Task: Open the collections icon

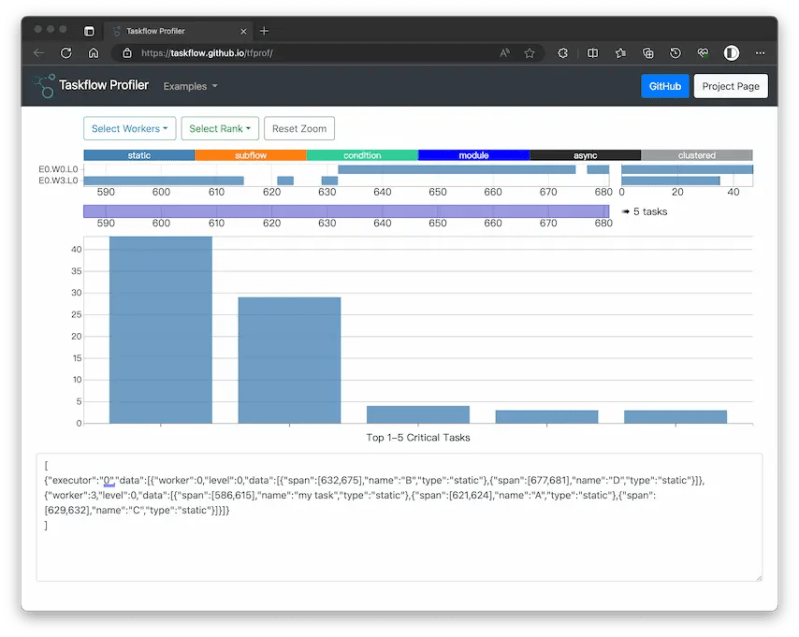Action: [x=648, y=53]
